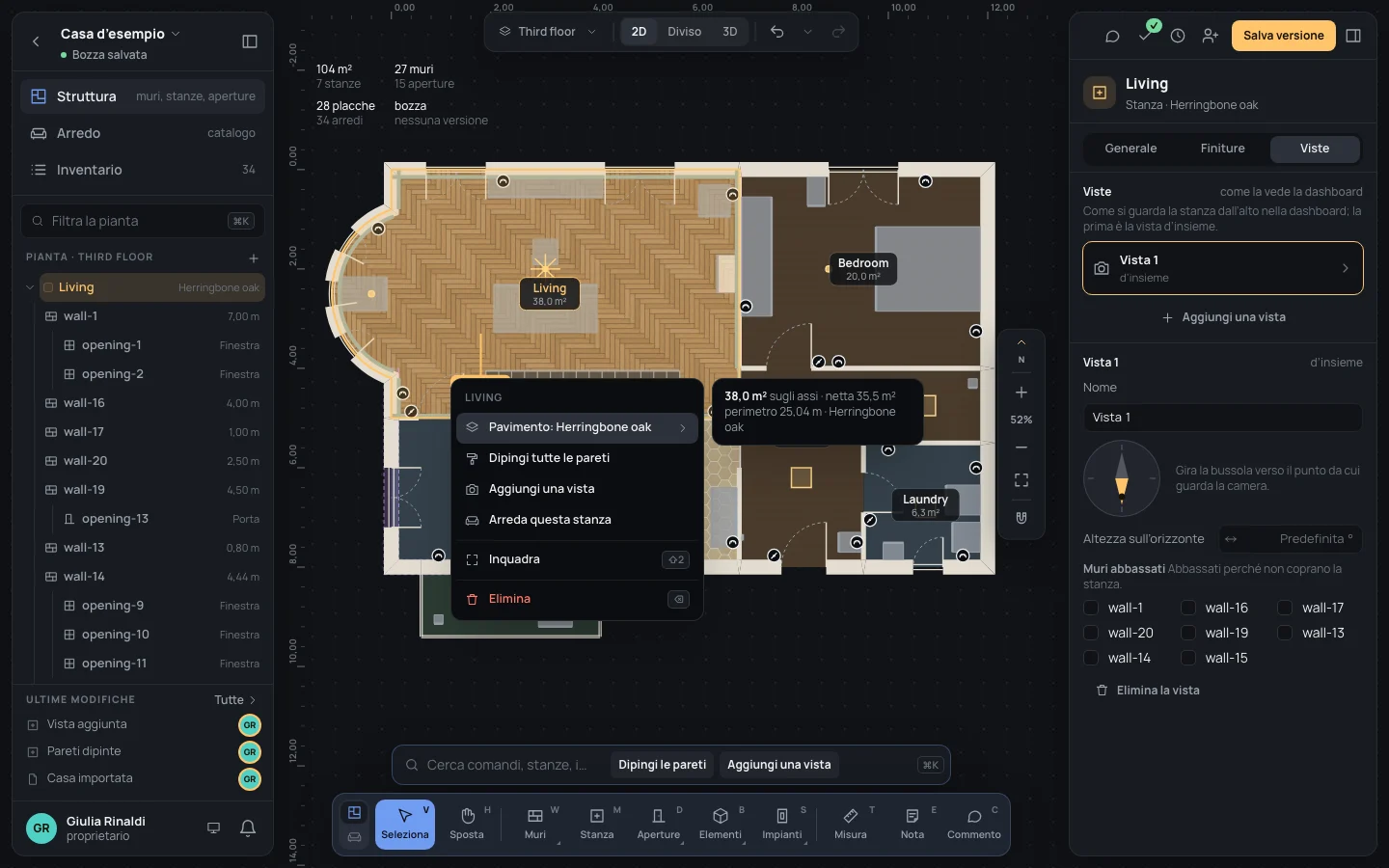Switch to the Finiture tab
The width and height of the screenshot is (1389, 868).
(1222, 149)
